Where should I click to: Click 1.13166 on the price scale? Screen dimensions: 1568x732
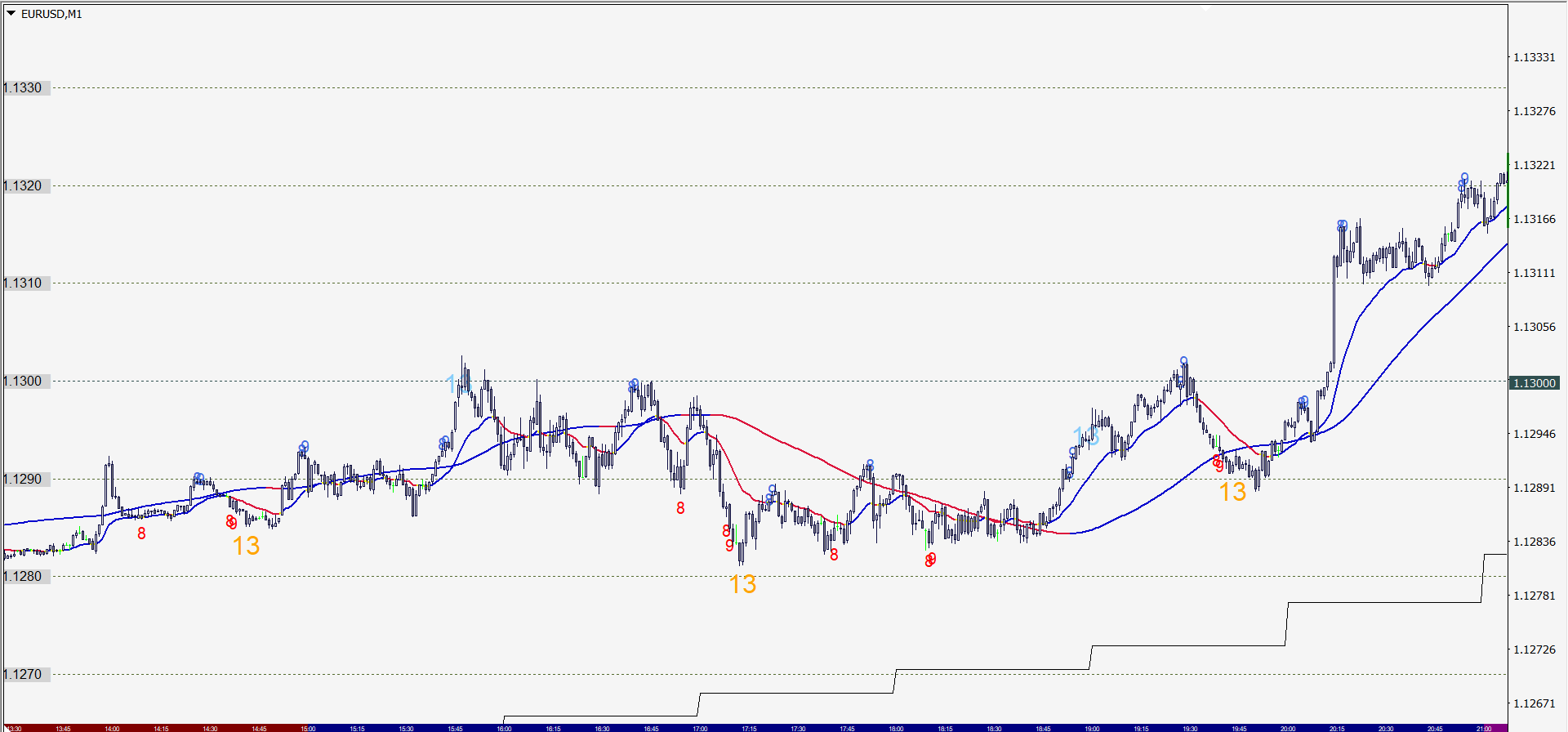coord(1535,219)
